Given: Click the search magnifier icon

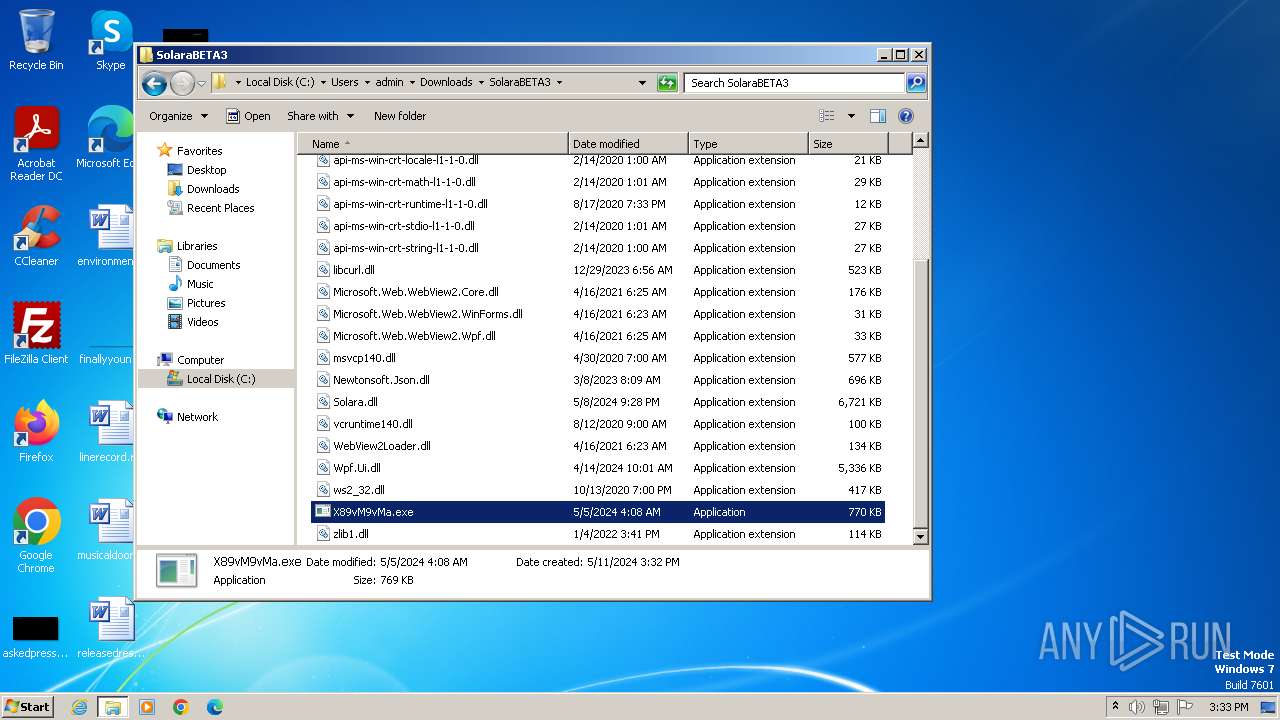Looking at the screenshot, I should pyautogui.click(x=915, y=83).
